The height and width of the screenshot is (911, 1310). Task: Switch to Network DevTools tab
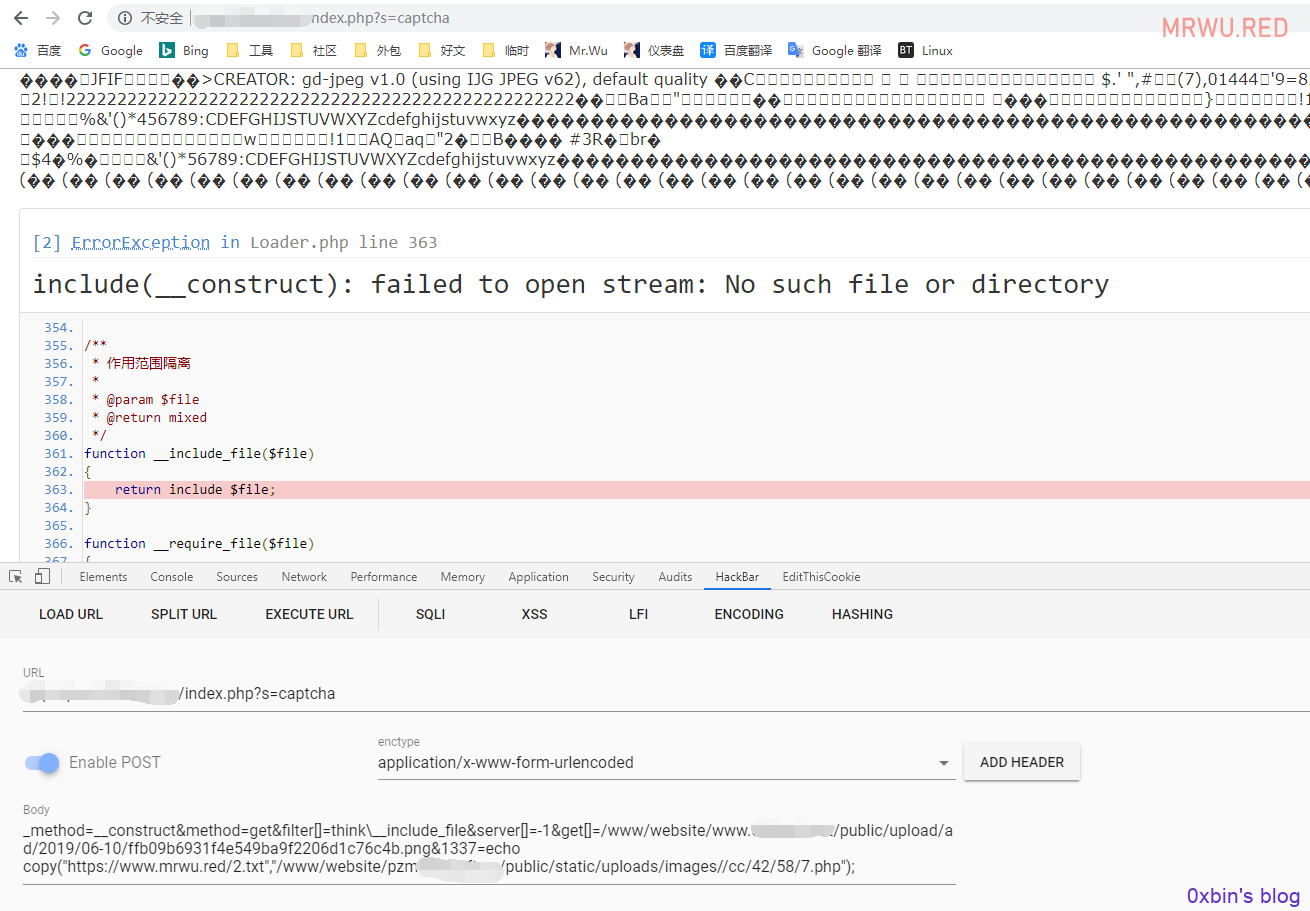tap(304, 577)
